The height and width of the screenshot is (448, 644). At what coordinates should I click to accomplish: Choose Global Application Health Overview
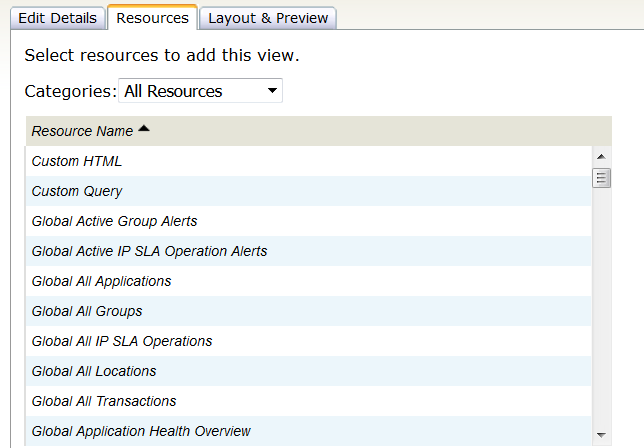point(308,431)
